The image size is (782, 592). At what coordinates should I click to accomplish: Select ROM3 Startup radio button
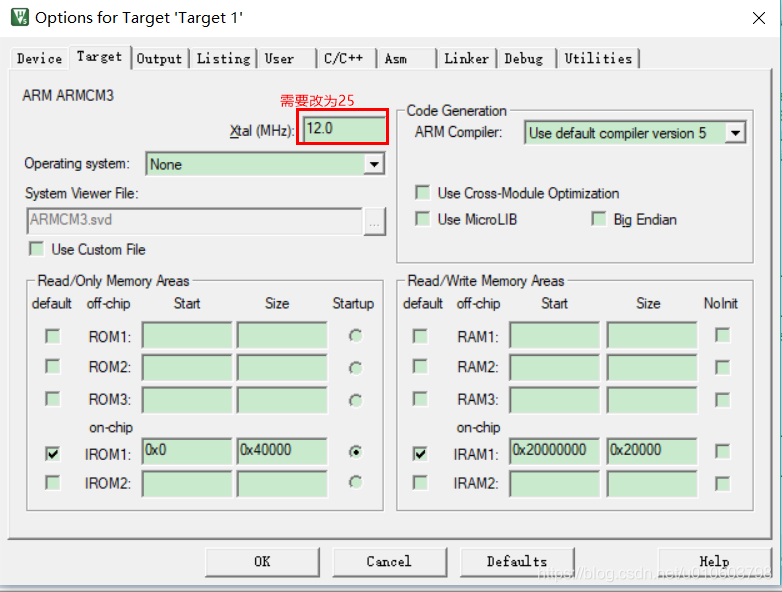tap(356, 400)
